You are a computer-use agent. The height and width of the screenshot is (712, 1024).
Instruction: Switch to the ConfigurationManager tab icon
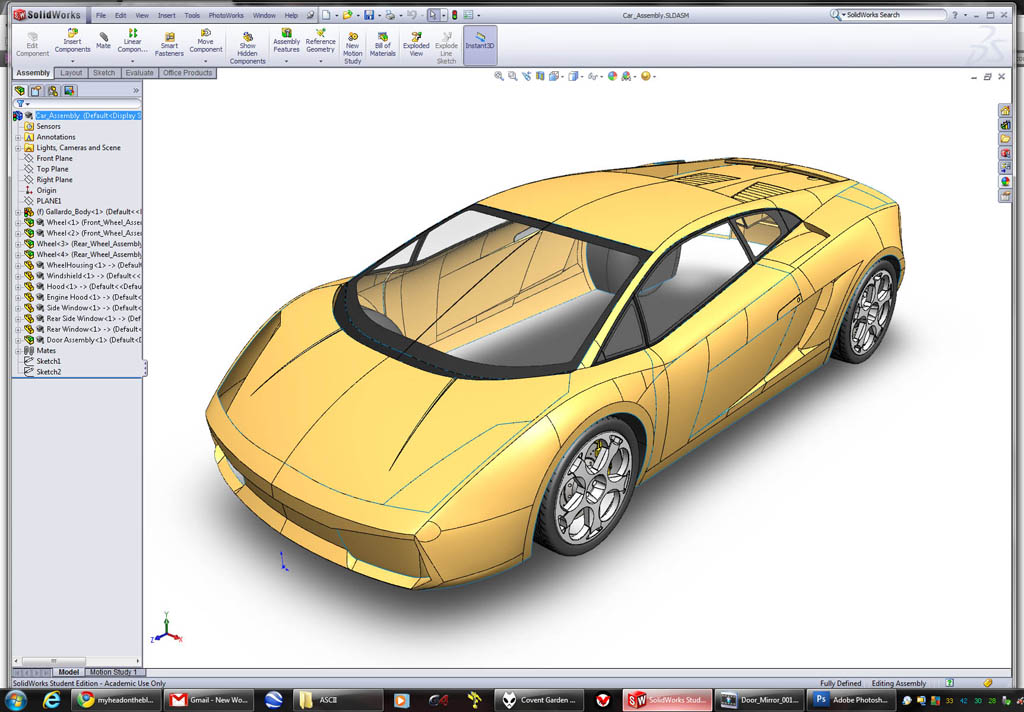click(53, 91)
